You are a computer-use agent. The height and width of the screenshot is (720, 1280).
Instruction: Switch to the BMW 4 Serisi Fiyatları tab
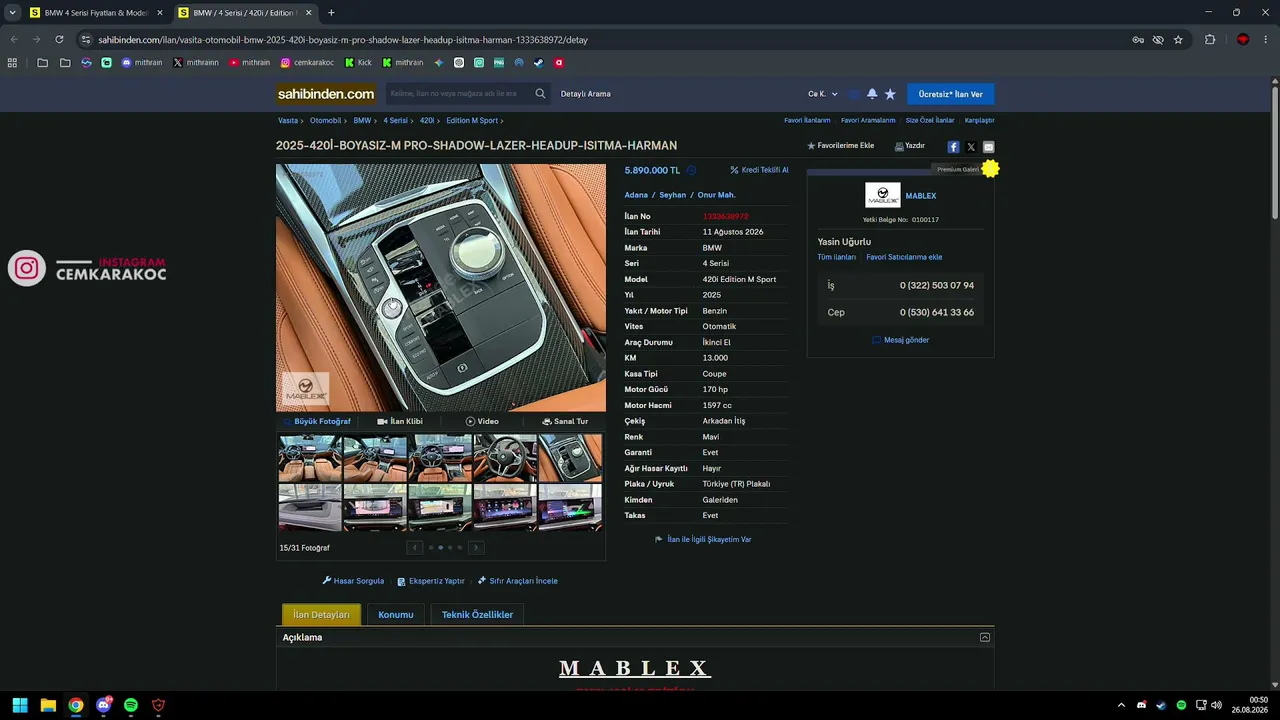(x=96, y=13)
